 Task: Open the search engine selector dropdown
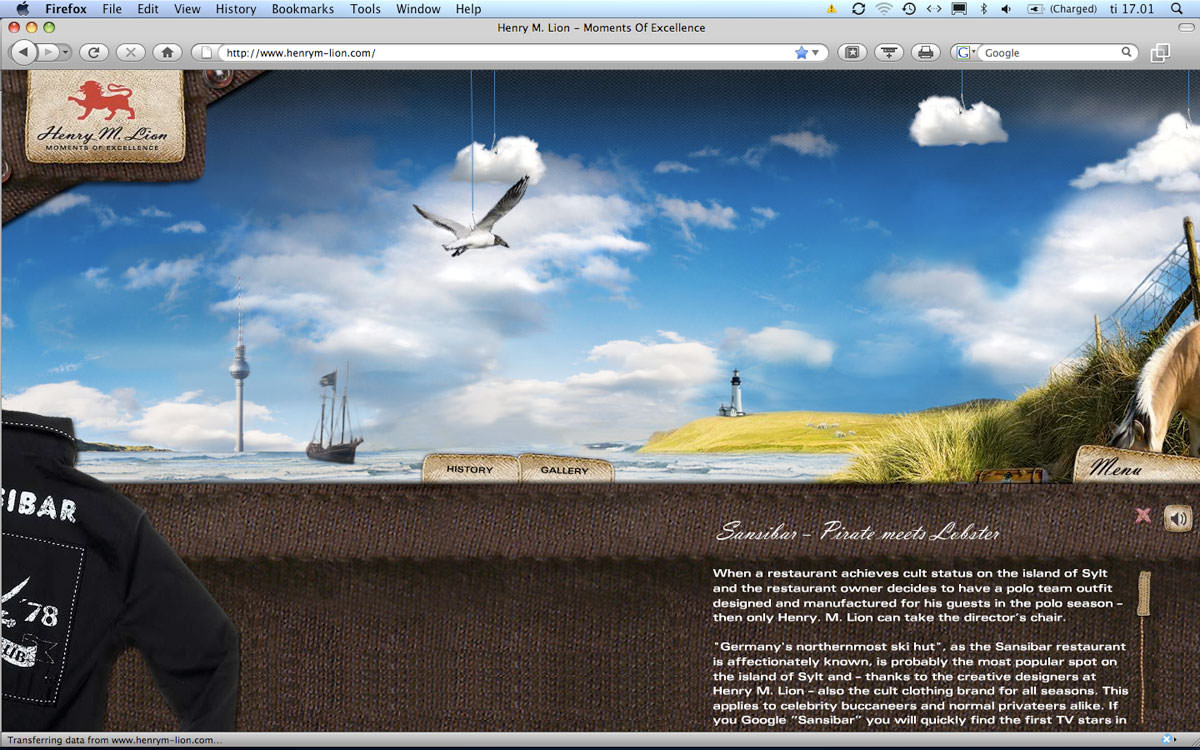coord(966,52)
